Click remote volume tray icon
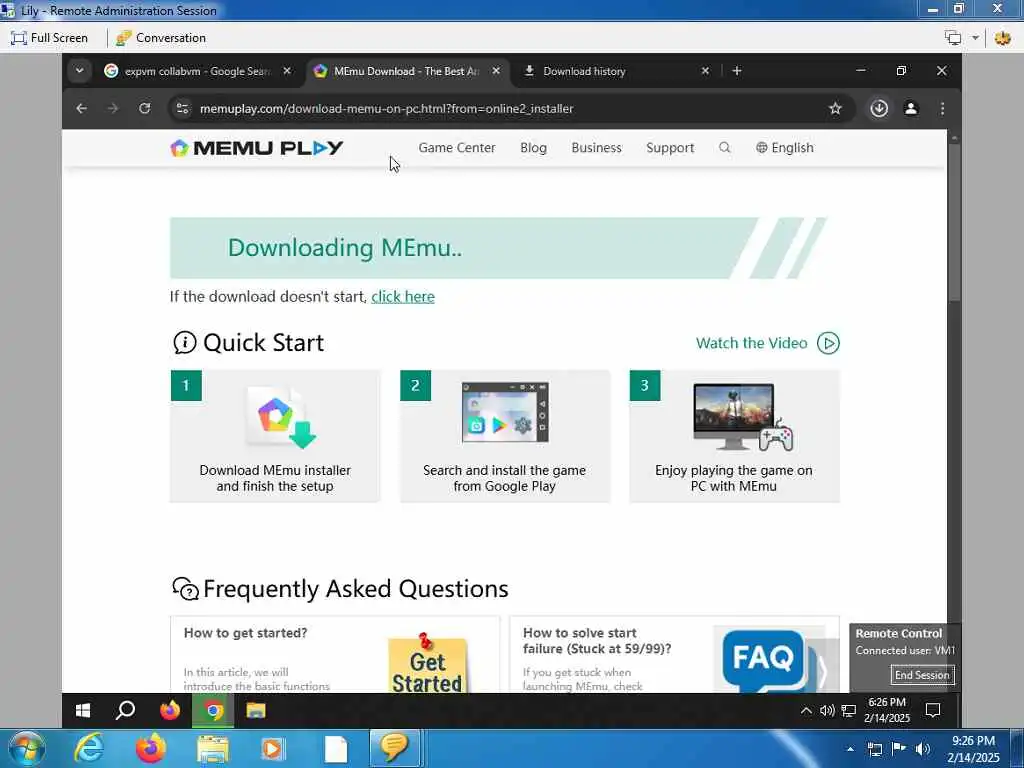Image resolution: width=1024 pixels, height=768 pixels. tap(827, 711)
